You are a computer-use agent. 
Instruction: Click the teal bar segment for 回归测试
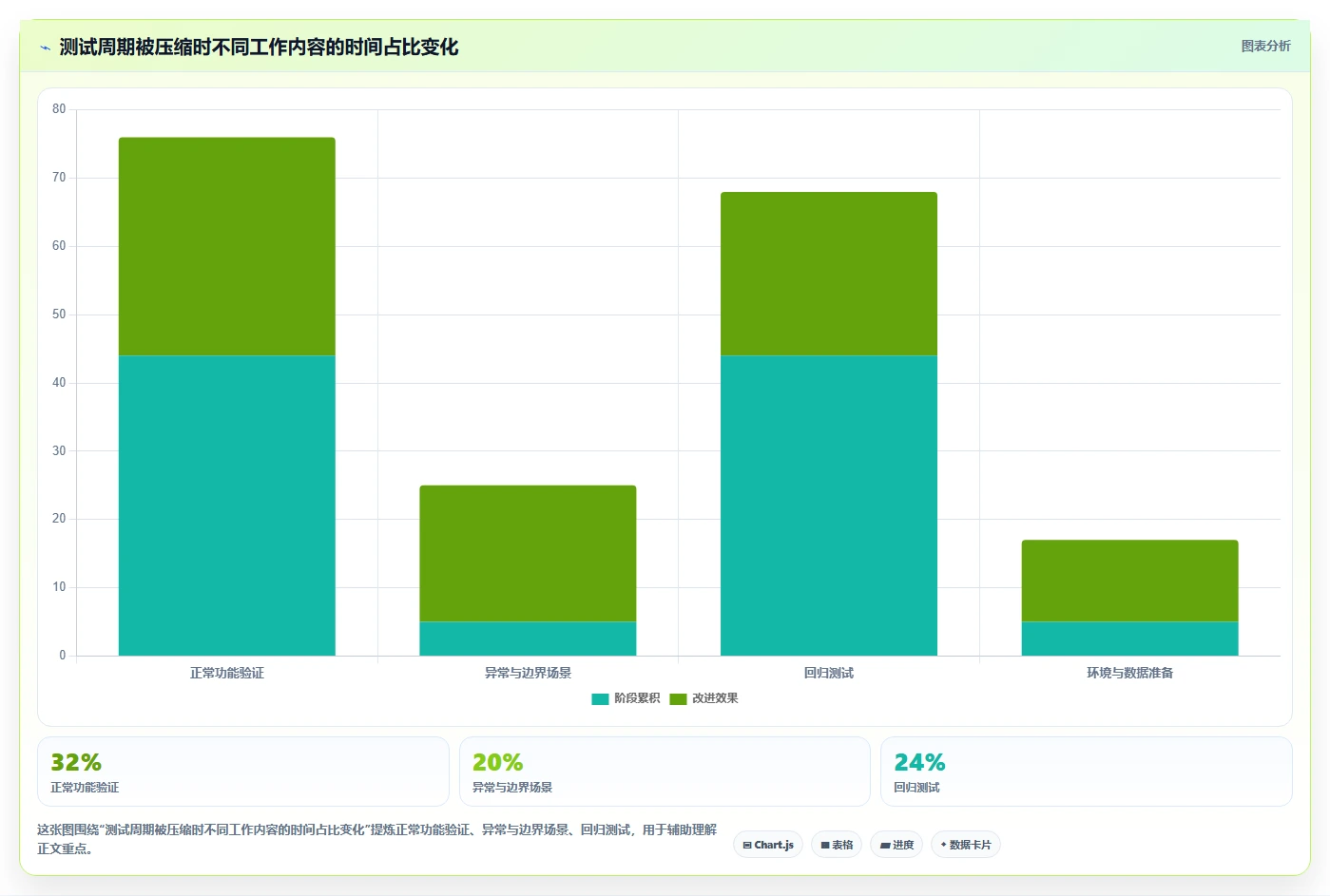click(x=829, y=505)
